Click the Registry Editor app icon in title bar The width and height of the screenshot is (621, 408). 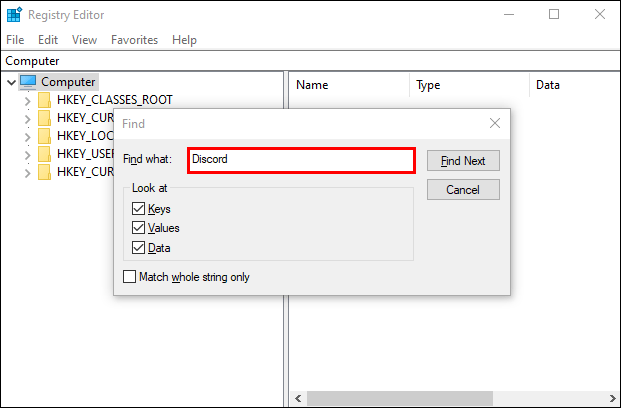(x=14, y=15)
